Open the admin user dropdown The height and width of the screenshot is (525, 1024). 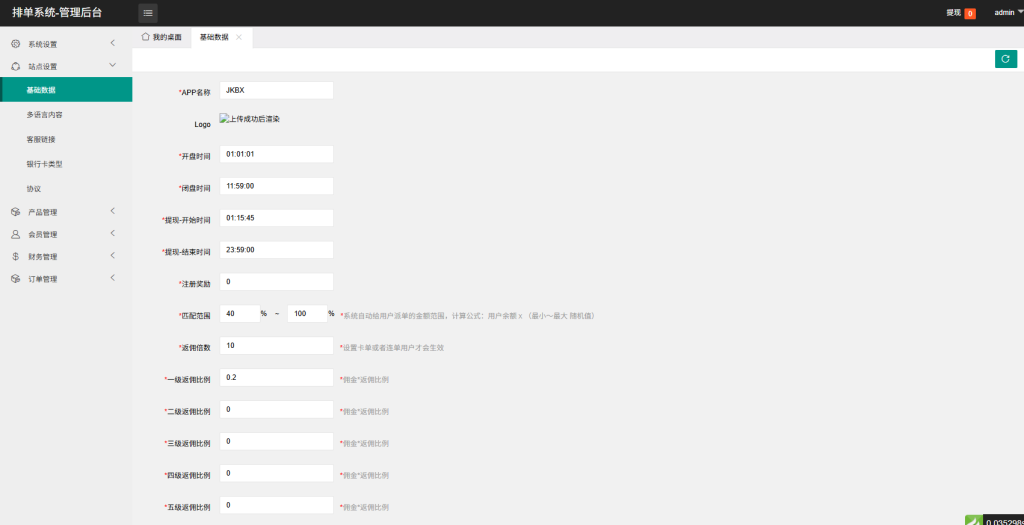pos(1008,13)
